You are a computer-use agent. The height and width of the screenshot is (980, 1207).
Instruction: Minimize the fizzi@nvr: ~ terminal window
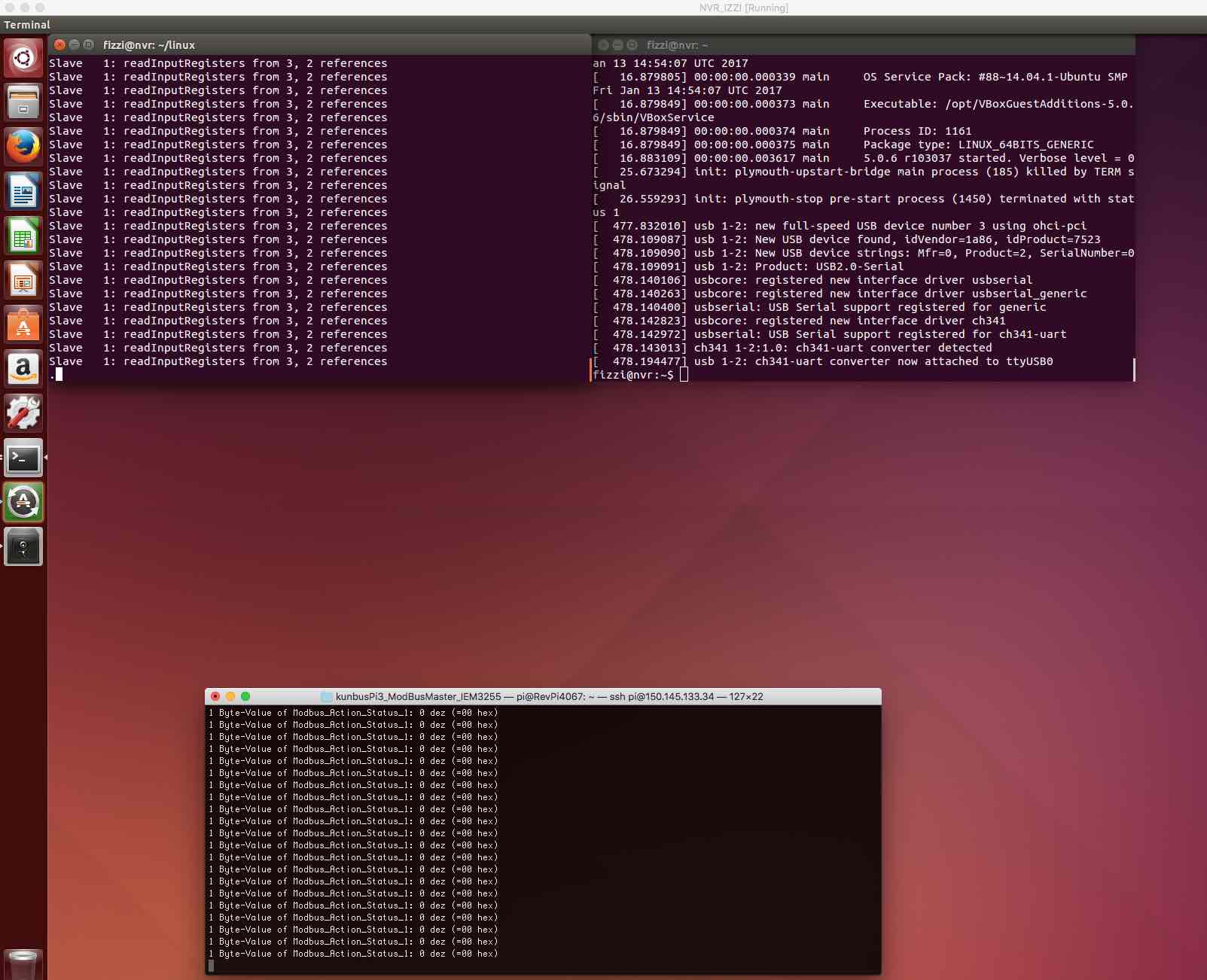point(618,44)
